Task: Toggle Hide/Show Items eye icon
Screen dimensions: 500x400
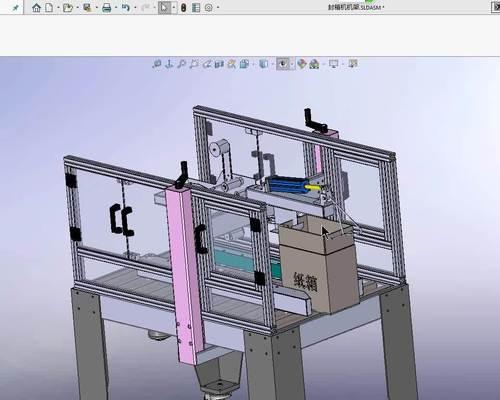Action: (283, 64)
